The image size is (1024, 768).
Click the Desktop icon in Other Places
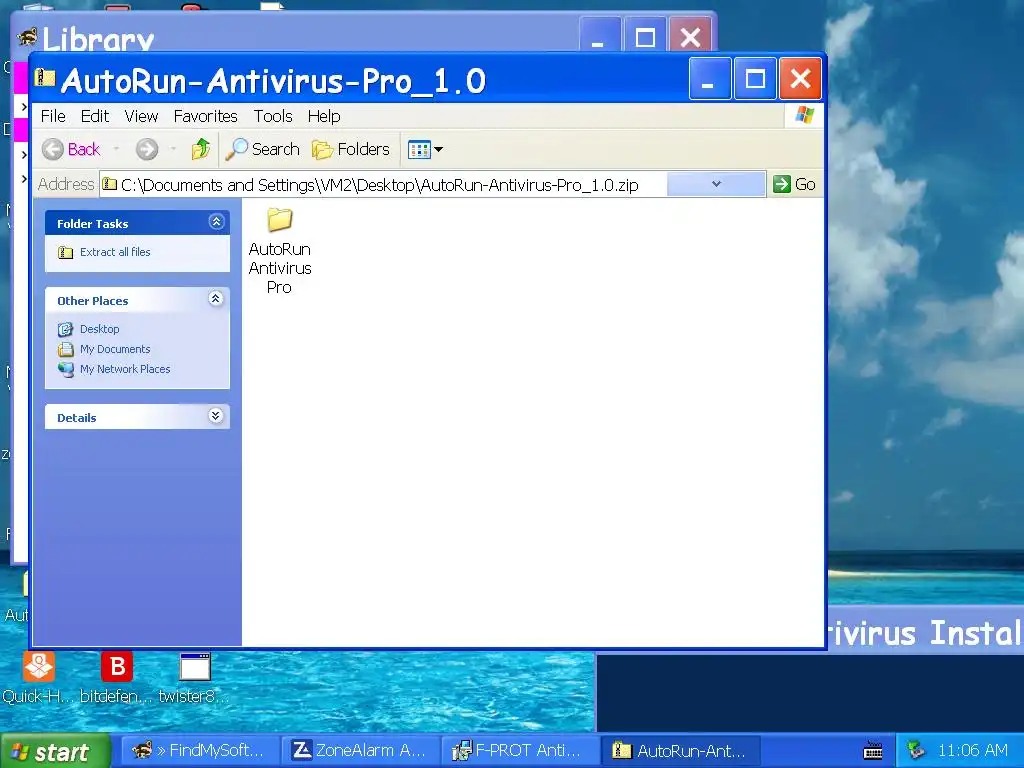pos(65,329)
